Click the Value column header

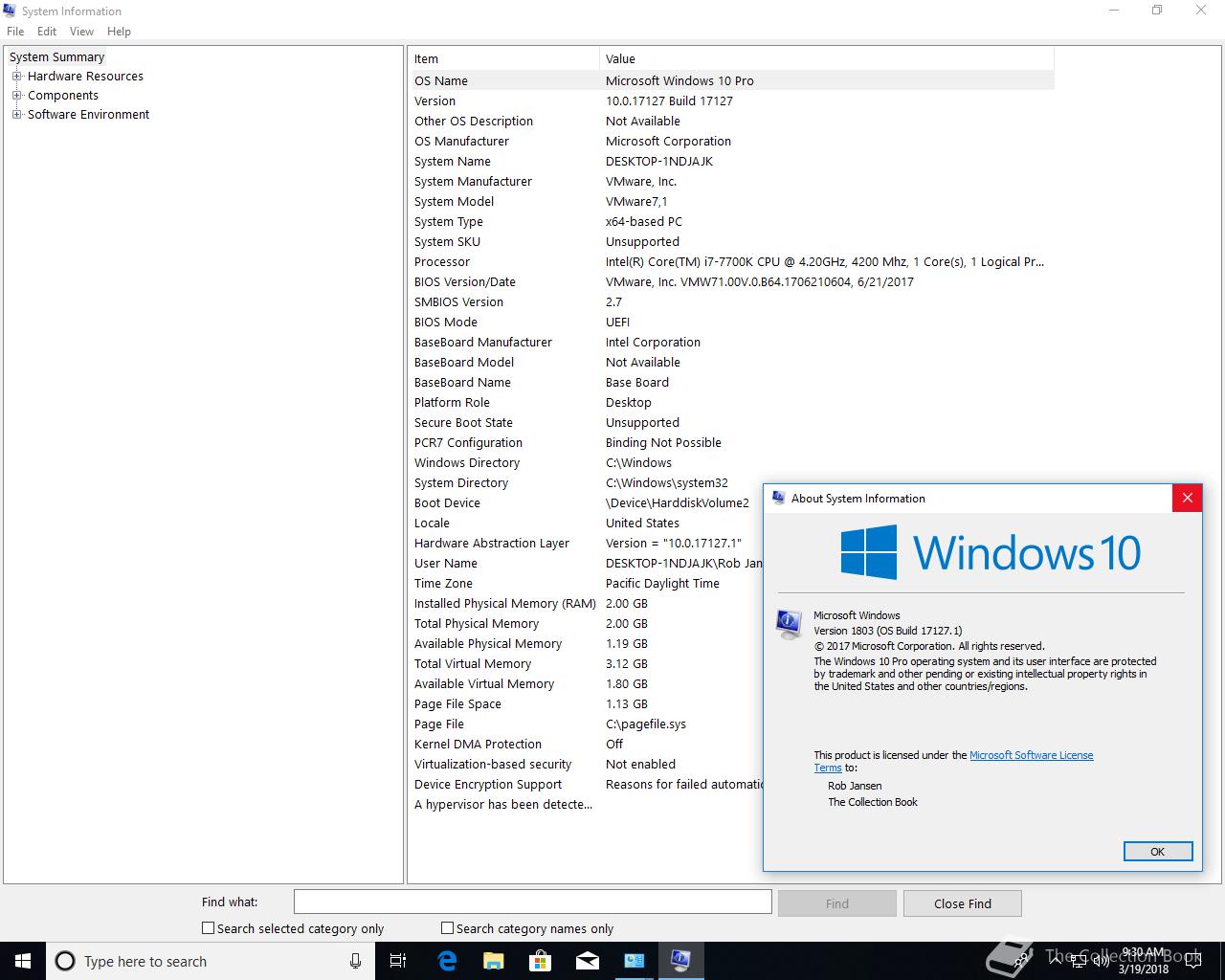click(x=827, y=58)
